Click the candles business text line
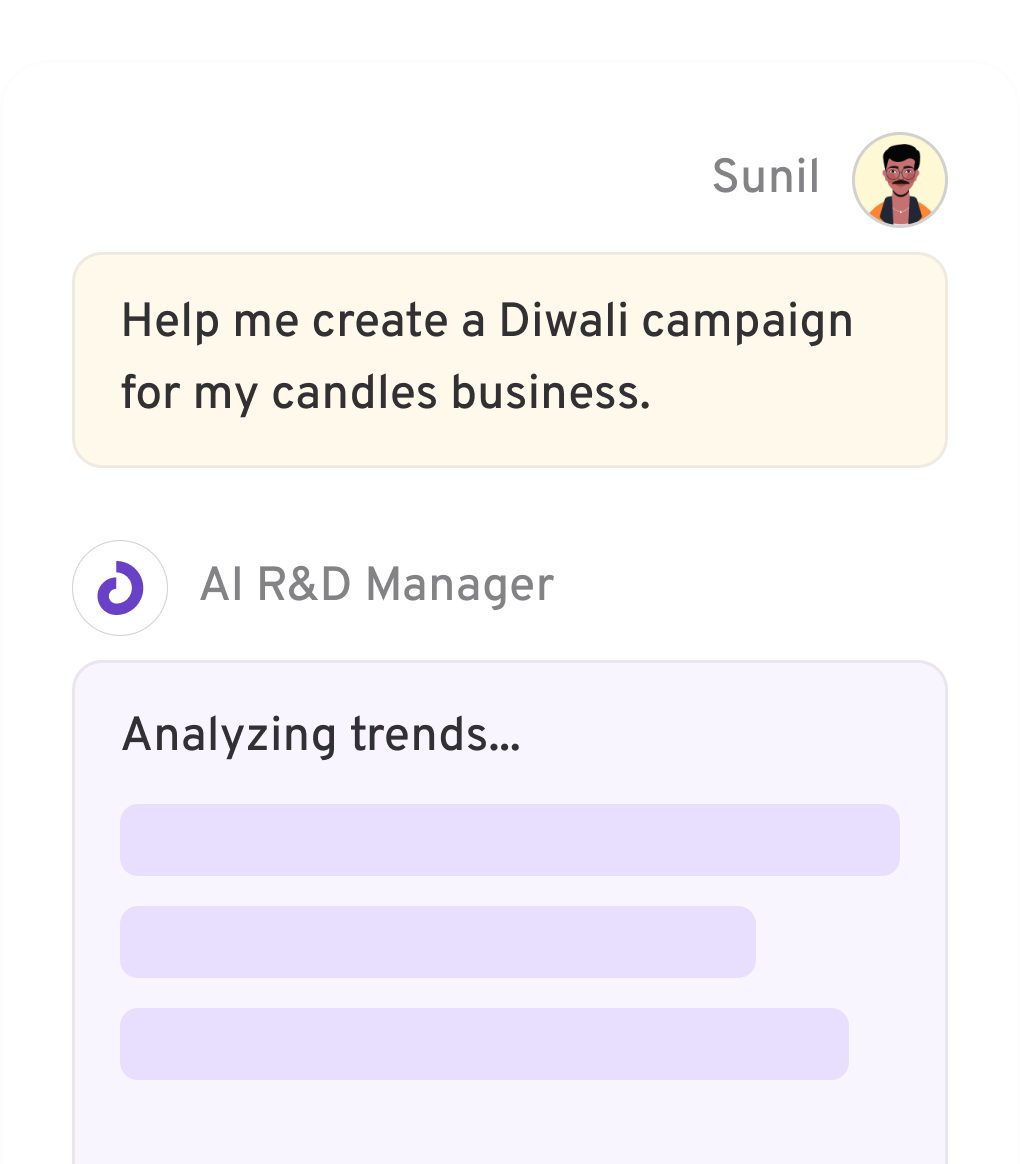 pos(385,394)
